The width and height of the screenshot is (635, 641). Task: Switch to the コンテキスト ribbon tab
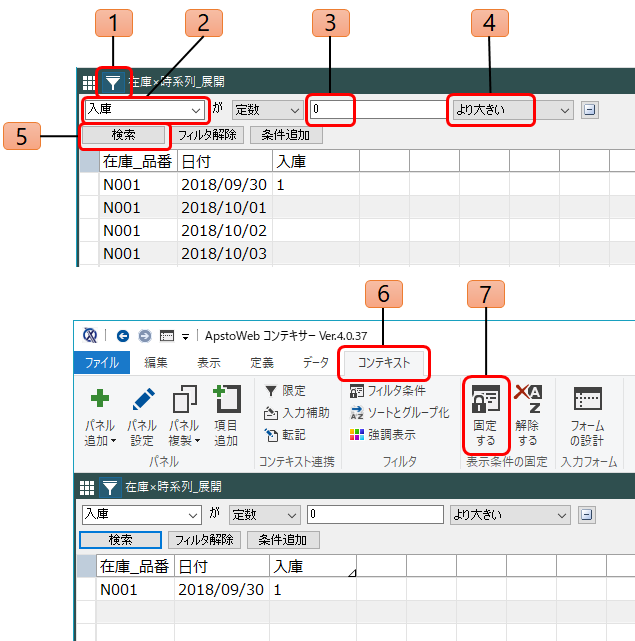(384, 363)
